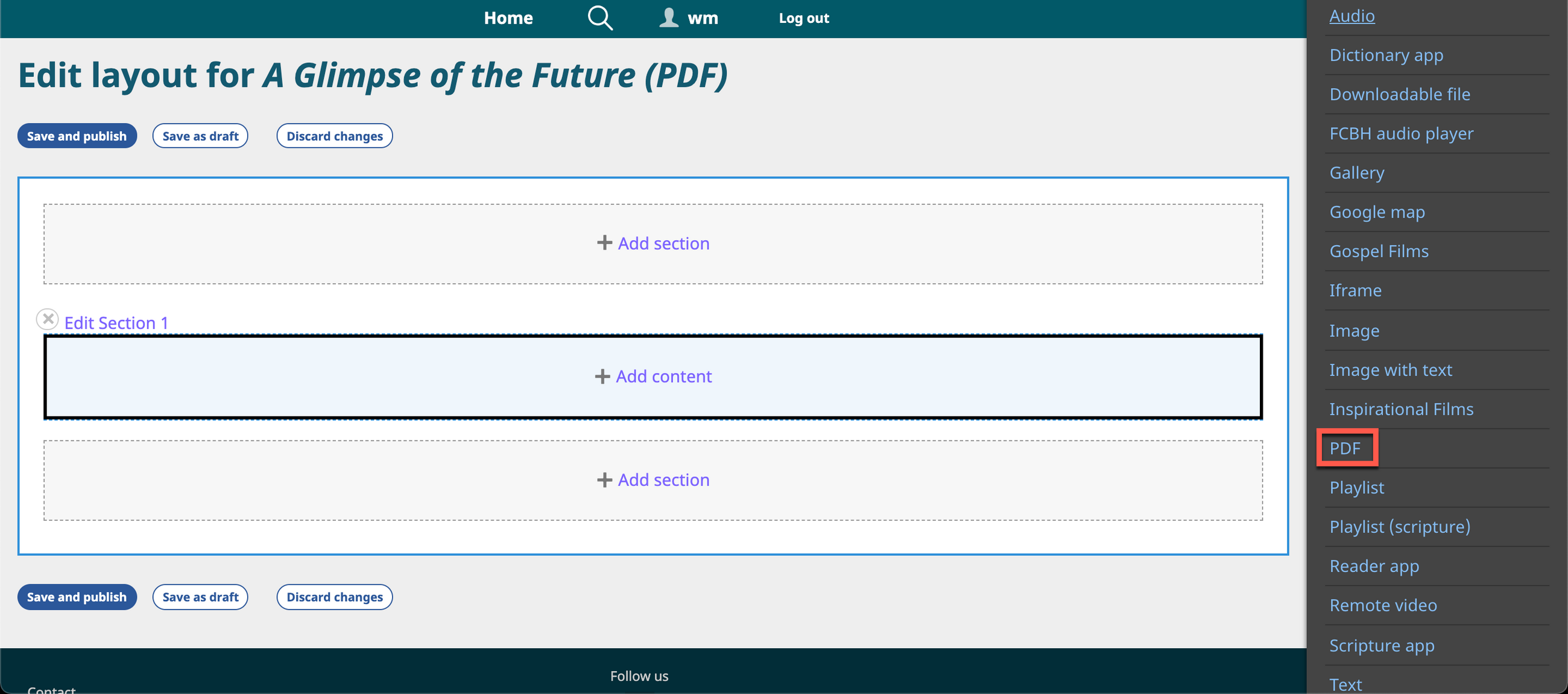Choose the Downloadable file block
This screenshot has height=694, width=1568.
coord(1399,94)
